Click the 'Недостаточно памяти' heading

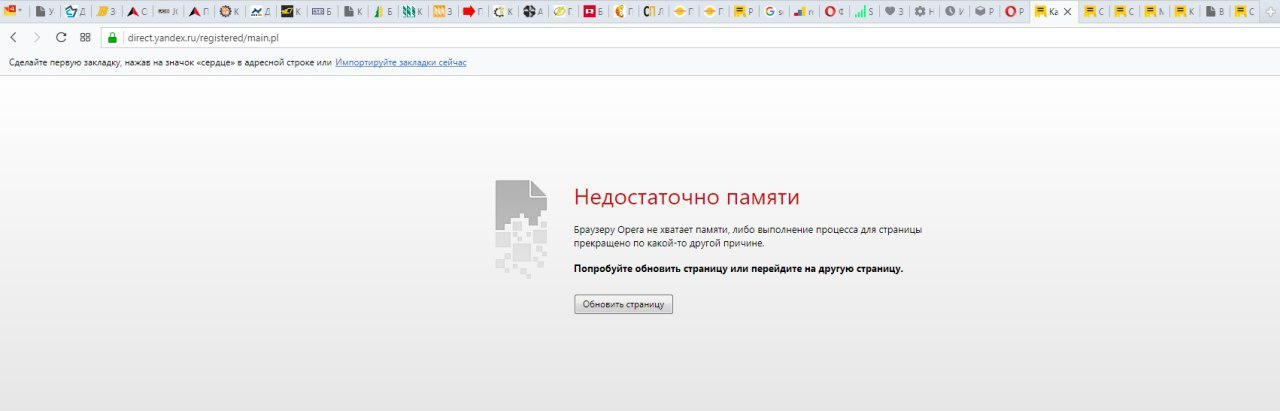point(687,196)
